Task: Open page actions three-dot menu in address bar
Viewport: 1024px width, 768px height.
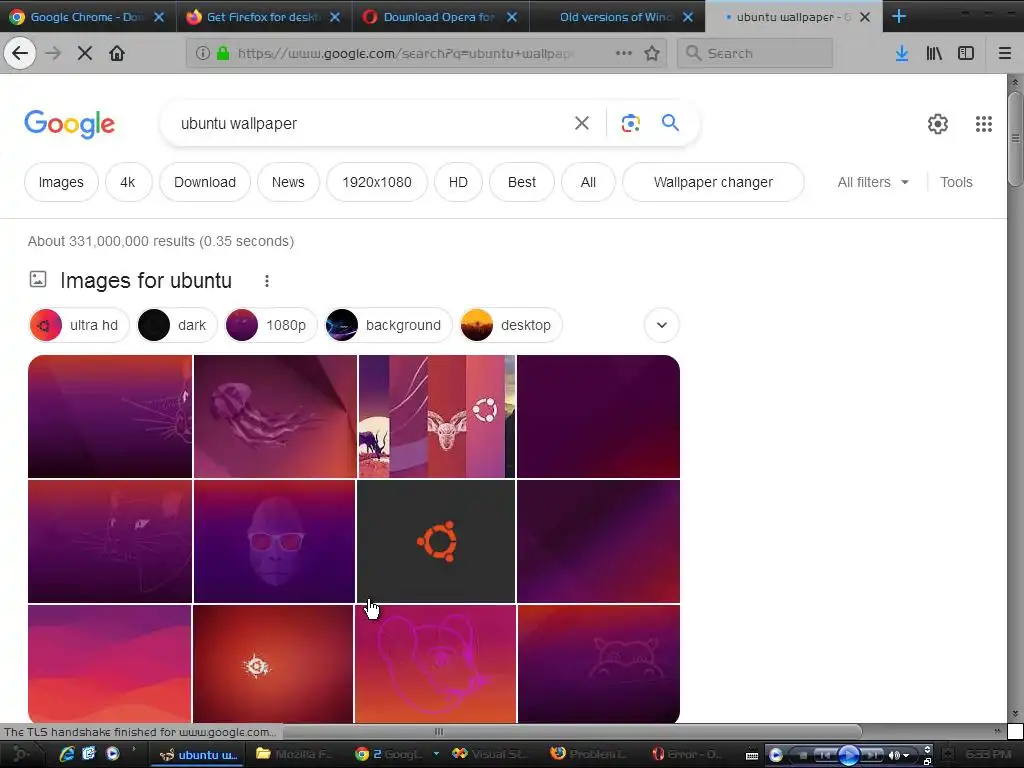Action: [624, 53]
